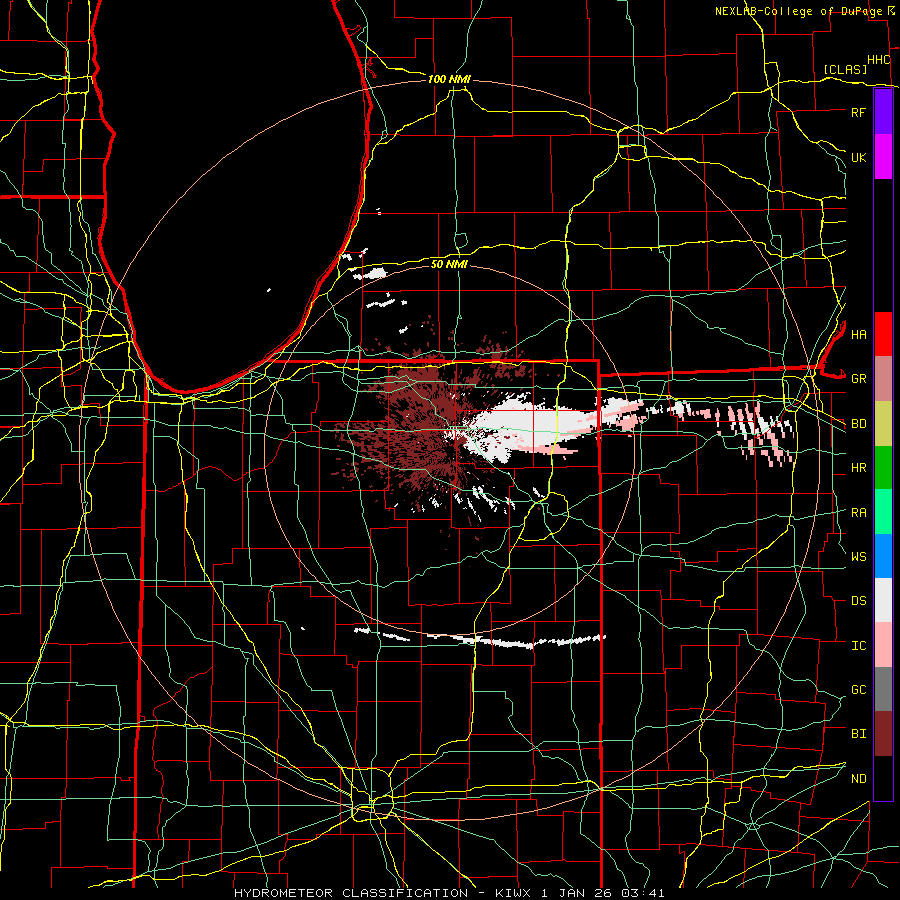This screenshot has height=900, width=900.
Task: Click the brown BI legend color swatch
Action: 883,734
